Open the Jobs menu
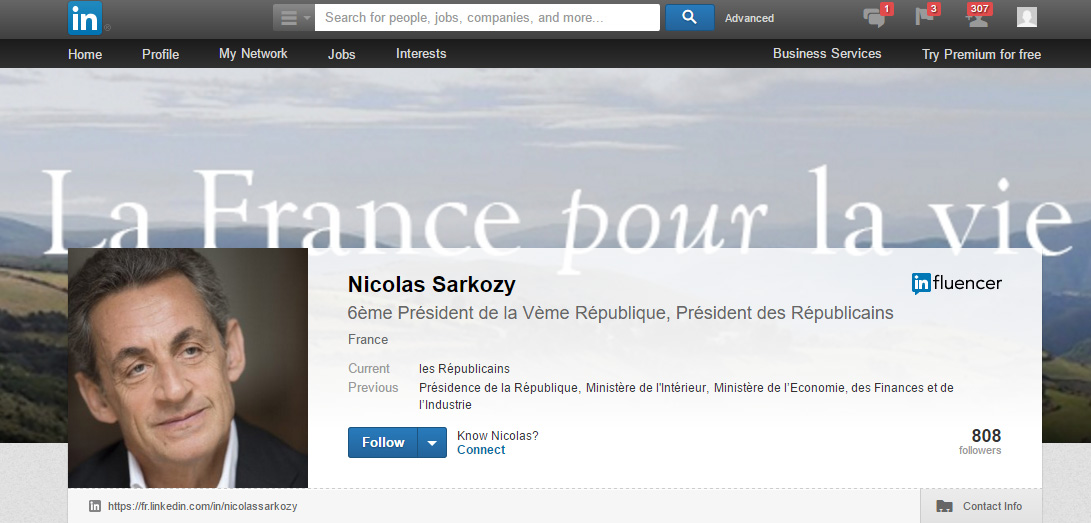 342,54
